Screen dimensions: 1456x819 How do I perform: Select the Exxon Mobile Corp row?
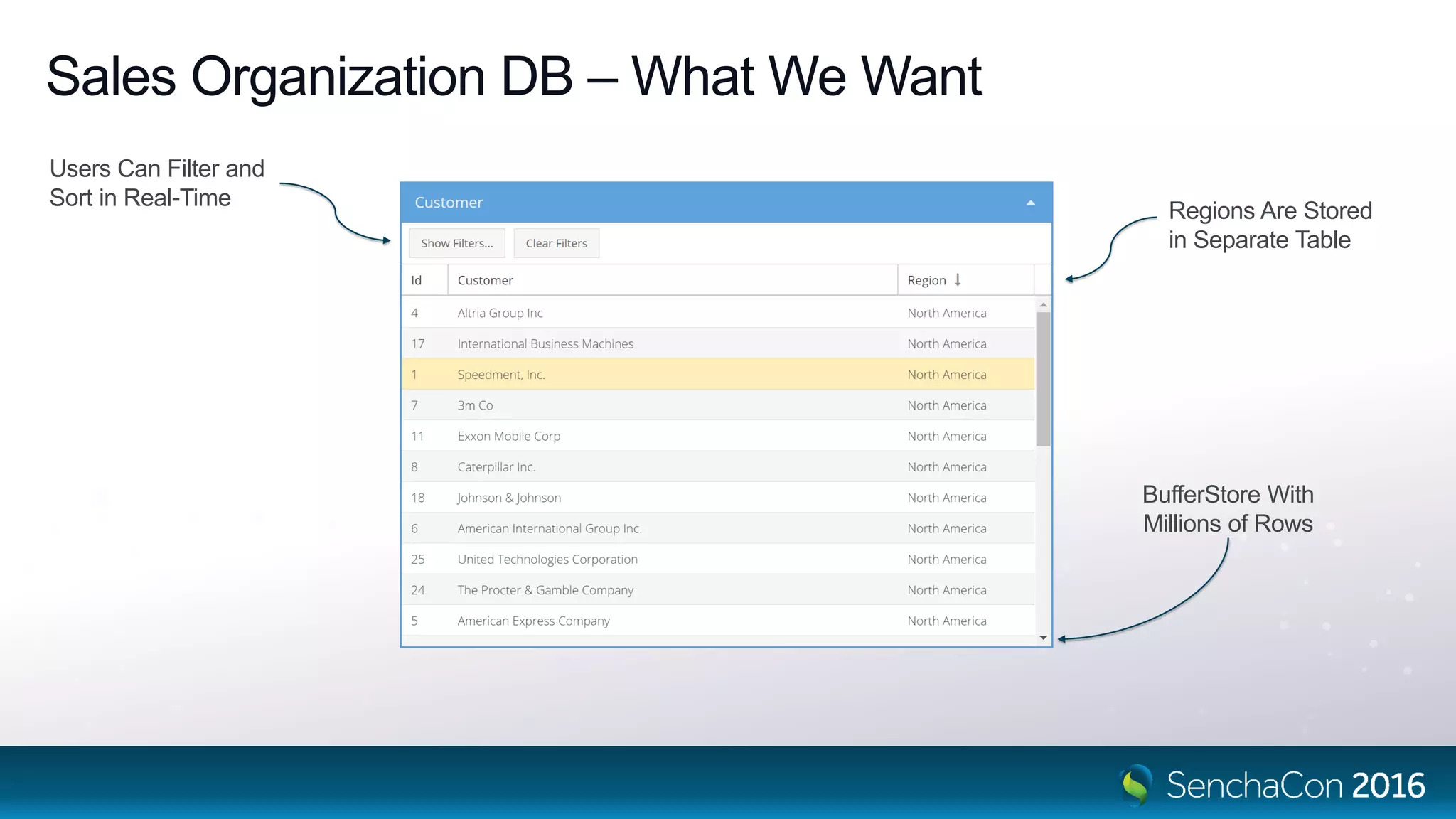click(718, 436)
